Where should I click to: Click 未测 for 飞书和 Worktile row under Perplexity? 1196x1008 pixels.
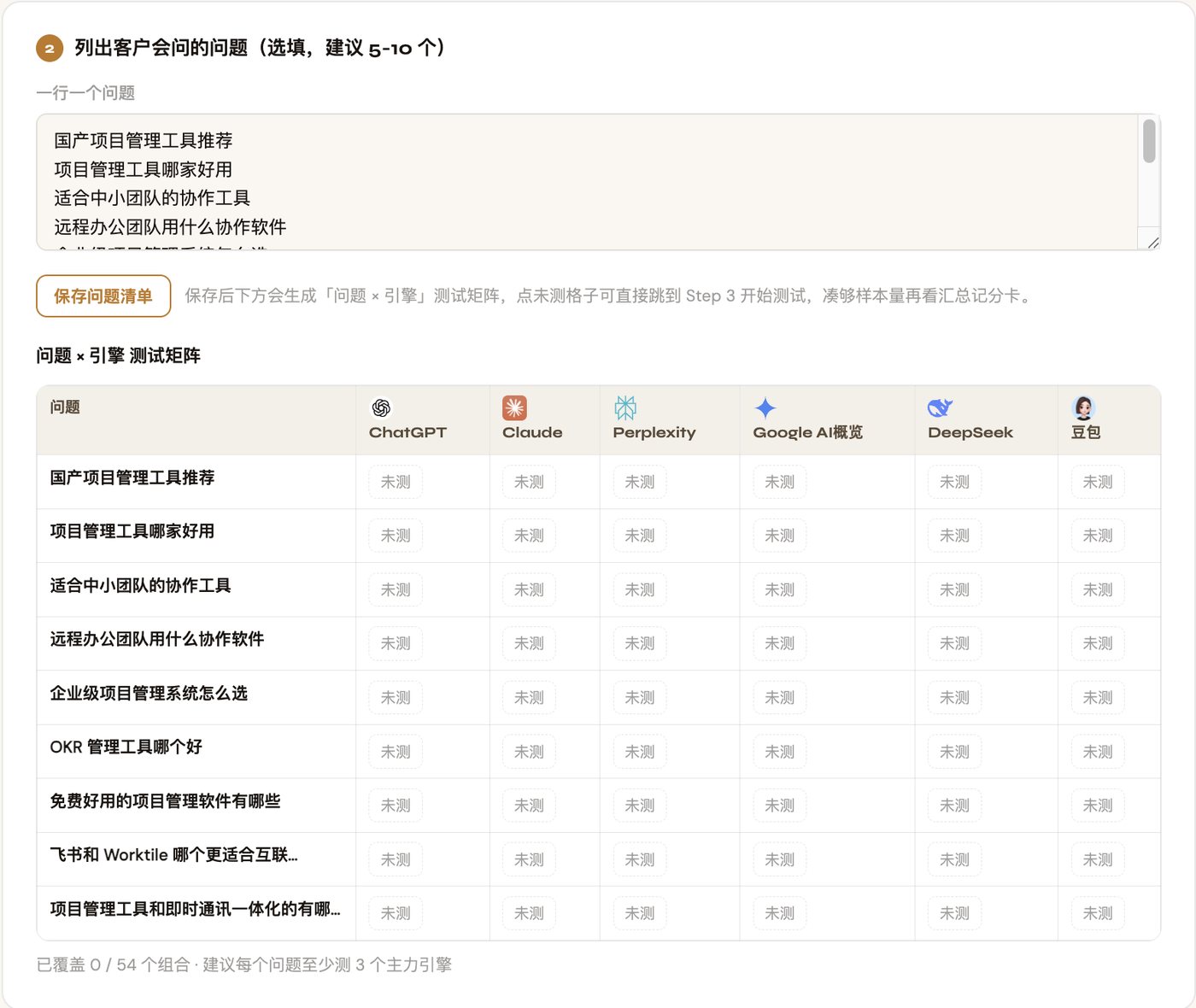click(640, 859)
